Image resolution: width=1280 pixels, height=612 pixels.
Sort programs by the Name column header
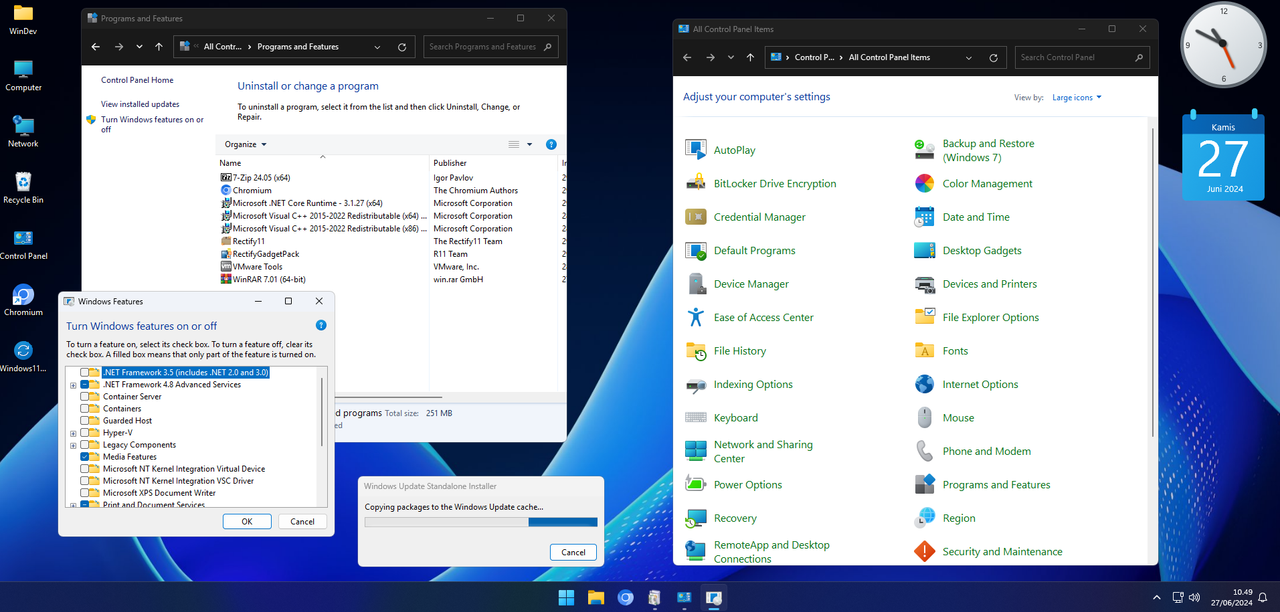(x=323, y=162)
